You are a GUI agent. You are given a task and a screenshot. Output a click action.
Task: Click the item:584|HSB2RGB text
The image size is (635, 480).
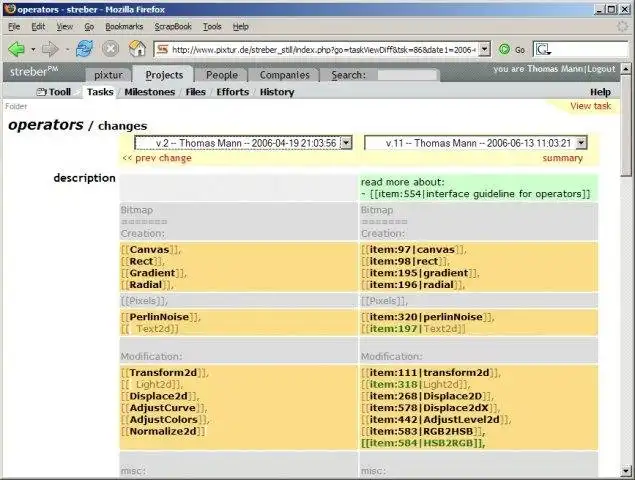(421, 443)
